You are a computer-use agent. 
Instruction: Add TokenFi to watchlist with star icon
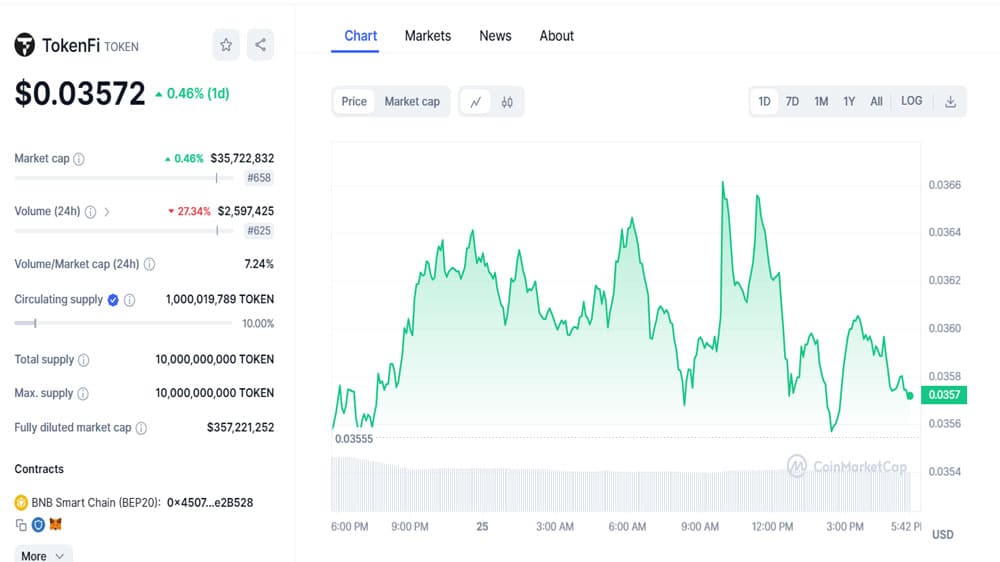(226, 45)
